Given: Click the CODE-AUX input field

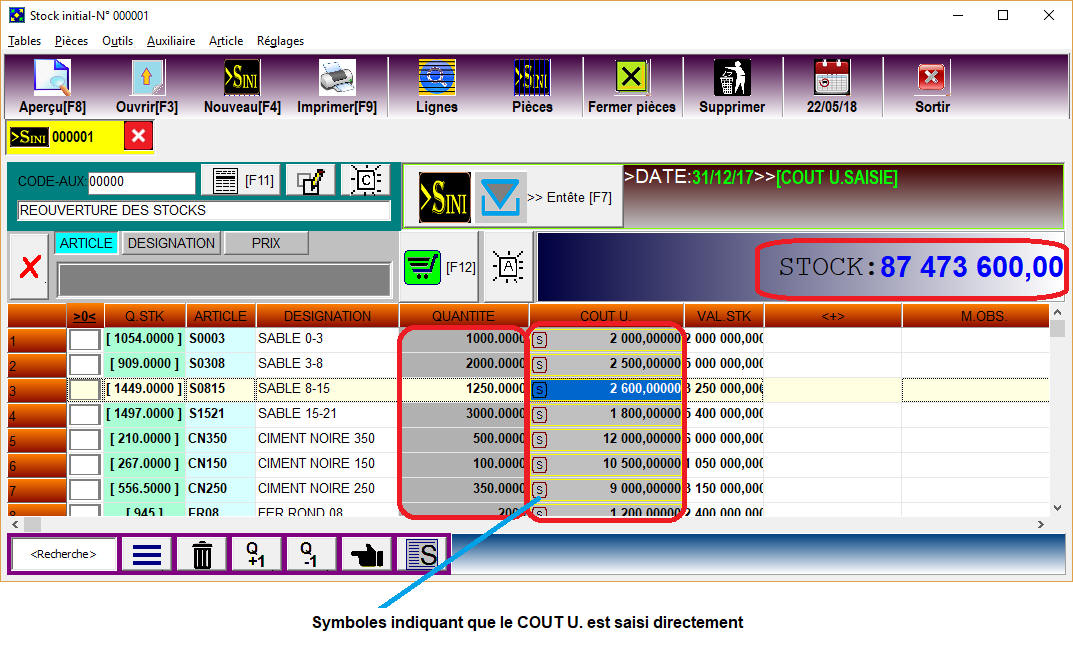Looking at the screenshot, I should pyautogui.click(x=141, y=183).
